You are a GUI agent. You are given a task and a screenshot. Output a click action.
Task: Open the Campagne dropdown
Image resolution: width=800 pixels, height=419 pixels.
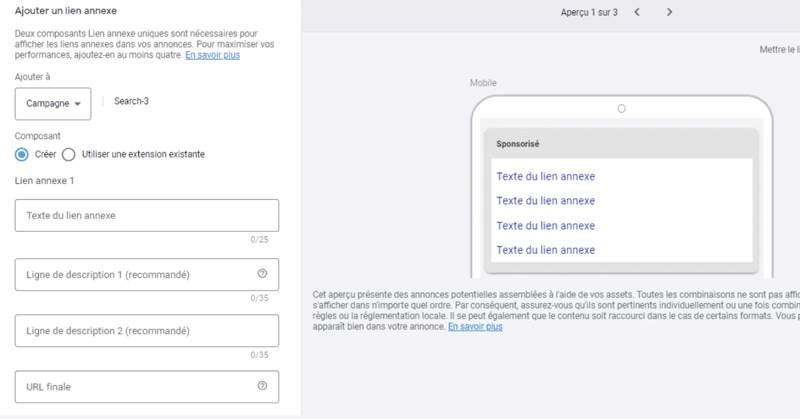click(x=53, y=103)
